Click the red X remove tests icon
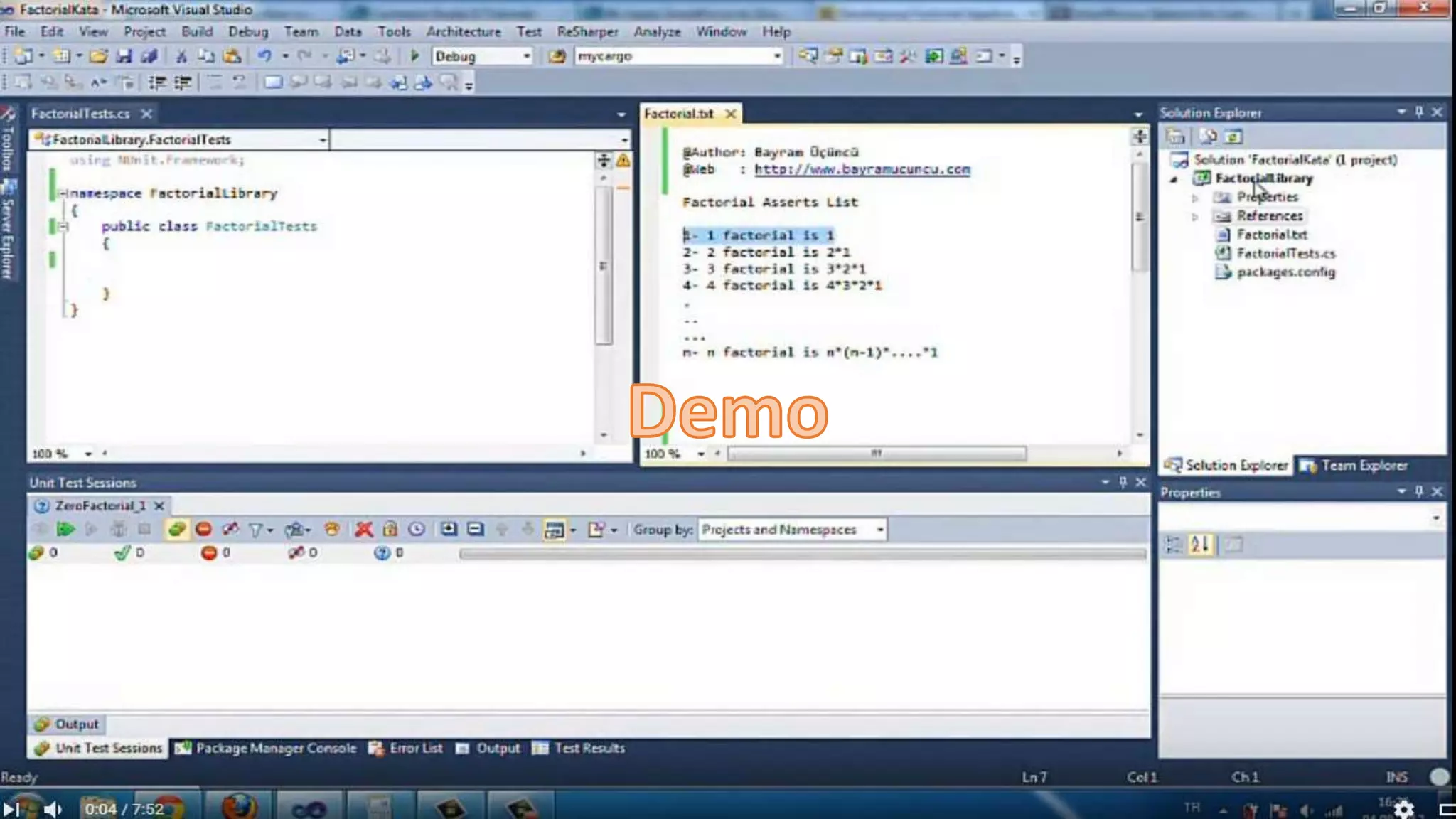This screenshot has height=819, width=1456. pos(364,529)
